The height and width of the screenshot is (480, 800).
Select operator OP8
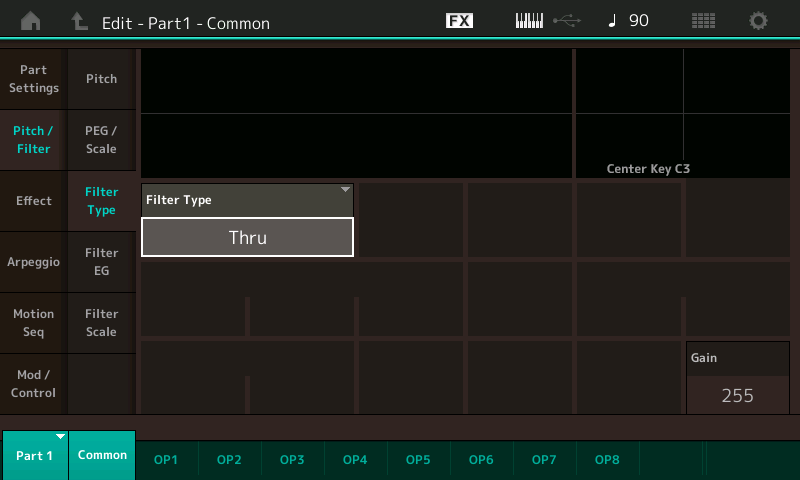(607, 460)
